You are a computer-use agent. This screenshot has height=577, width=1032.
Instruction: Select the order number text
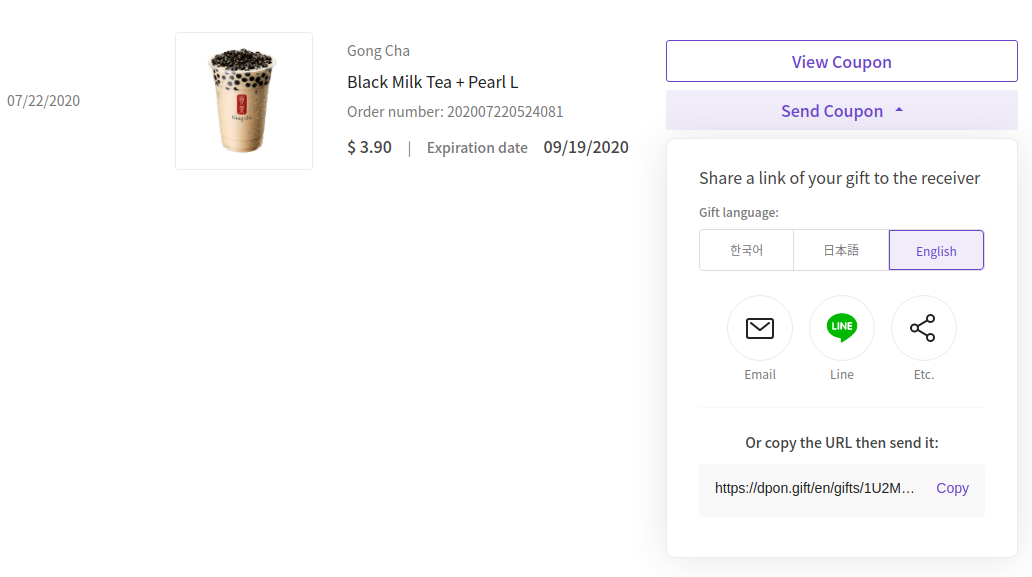pyautogui.click(x=455, y=112)
